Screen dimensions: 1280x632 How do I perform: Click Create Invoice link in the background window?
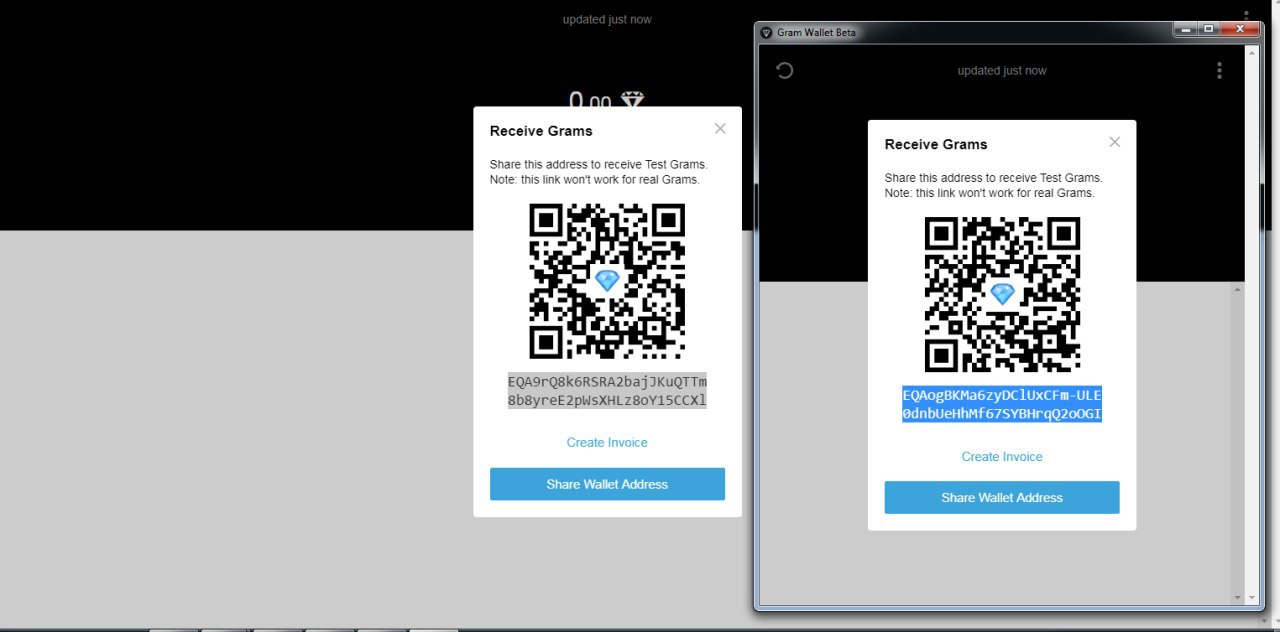coord(607,442)
